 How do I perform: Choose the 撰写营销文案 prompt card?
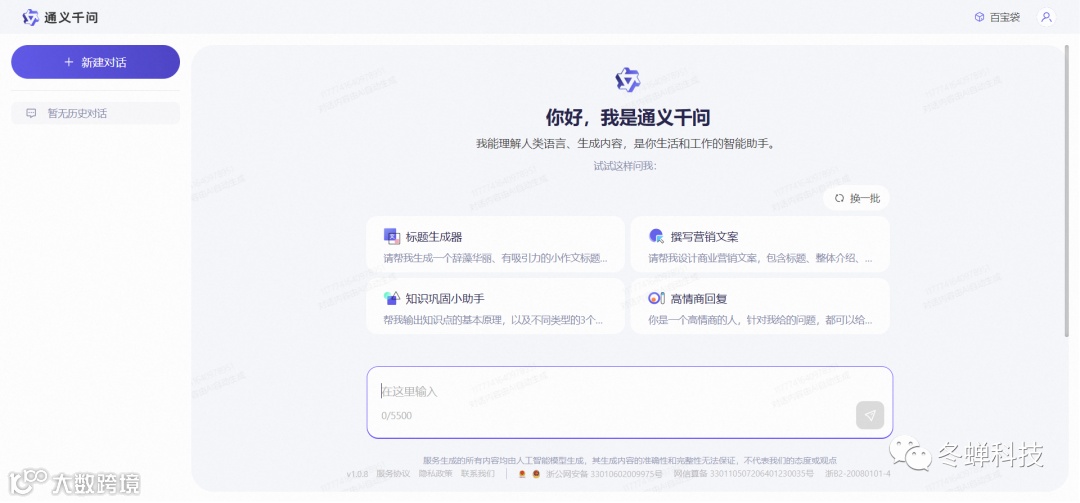(x=760, y=245)
